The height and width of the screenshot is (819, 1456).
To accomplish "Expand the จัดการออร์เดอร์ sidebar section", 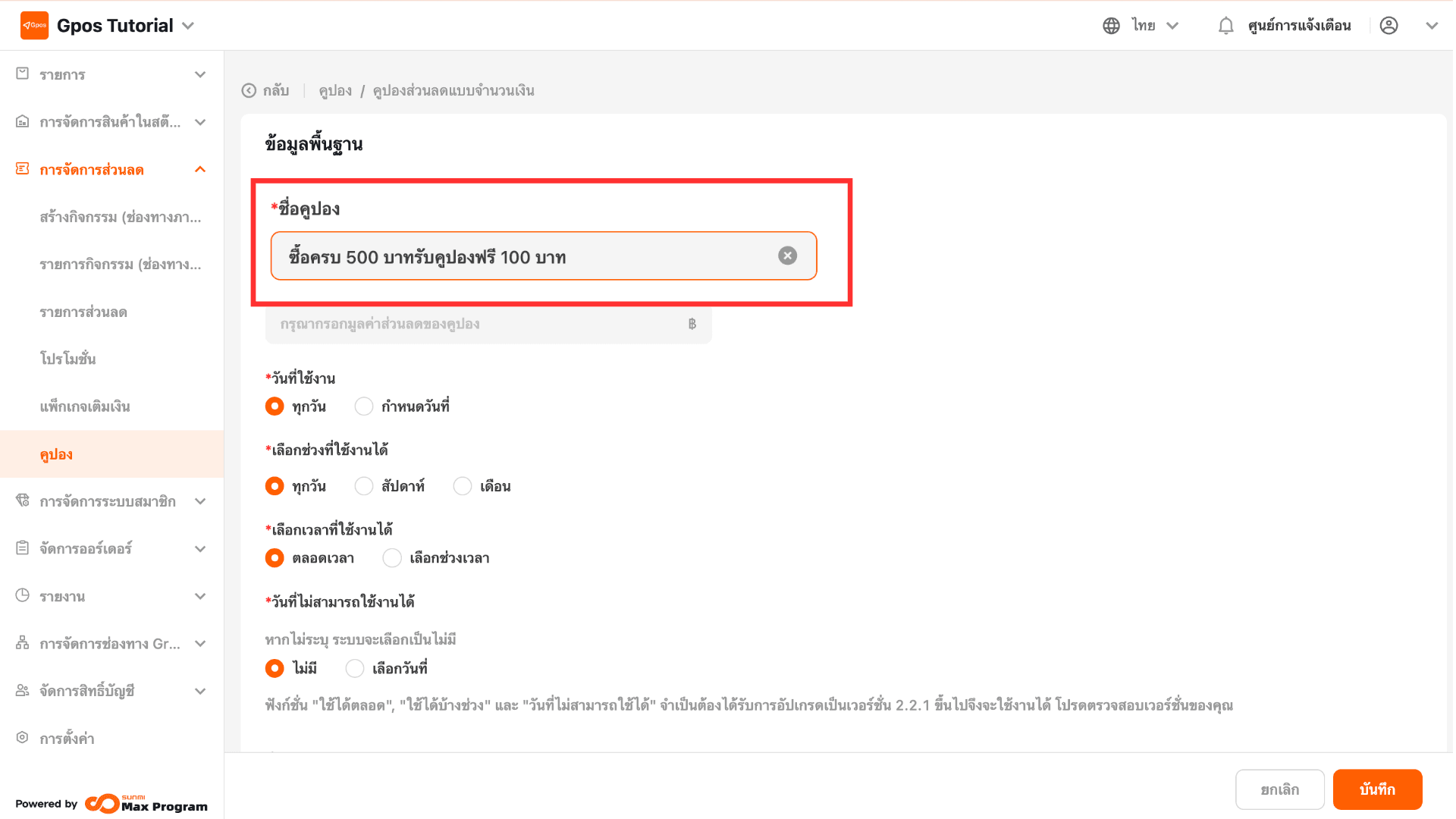I will 200,549.
